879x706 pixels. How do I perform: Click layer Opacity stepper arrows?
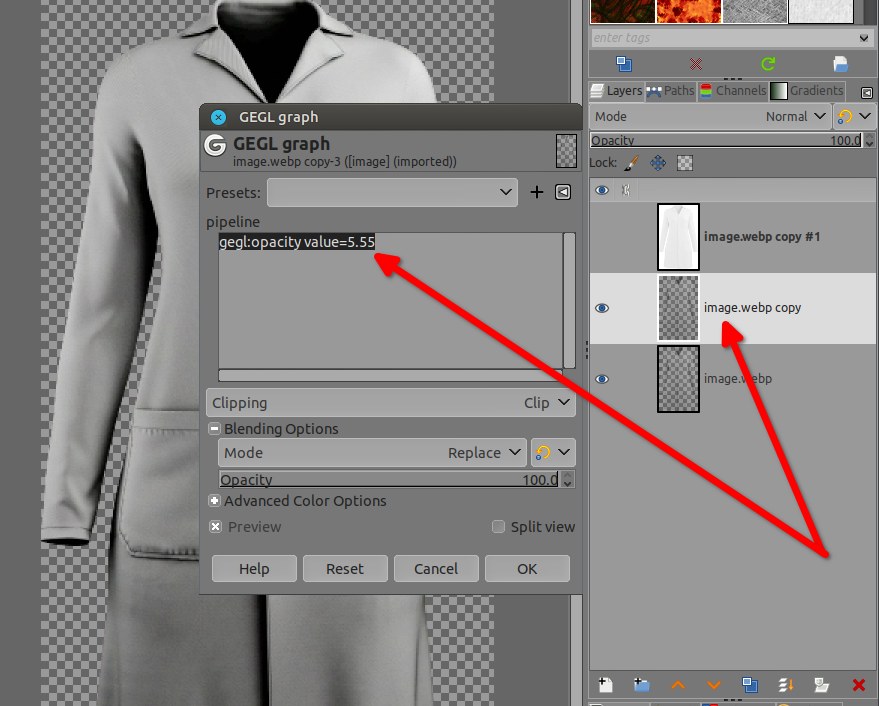pyautogui.click(x=869, y=140)
